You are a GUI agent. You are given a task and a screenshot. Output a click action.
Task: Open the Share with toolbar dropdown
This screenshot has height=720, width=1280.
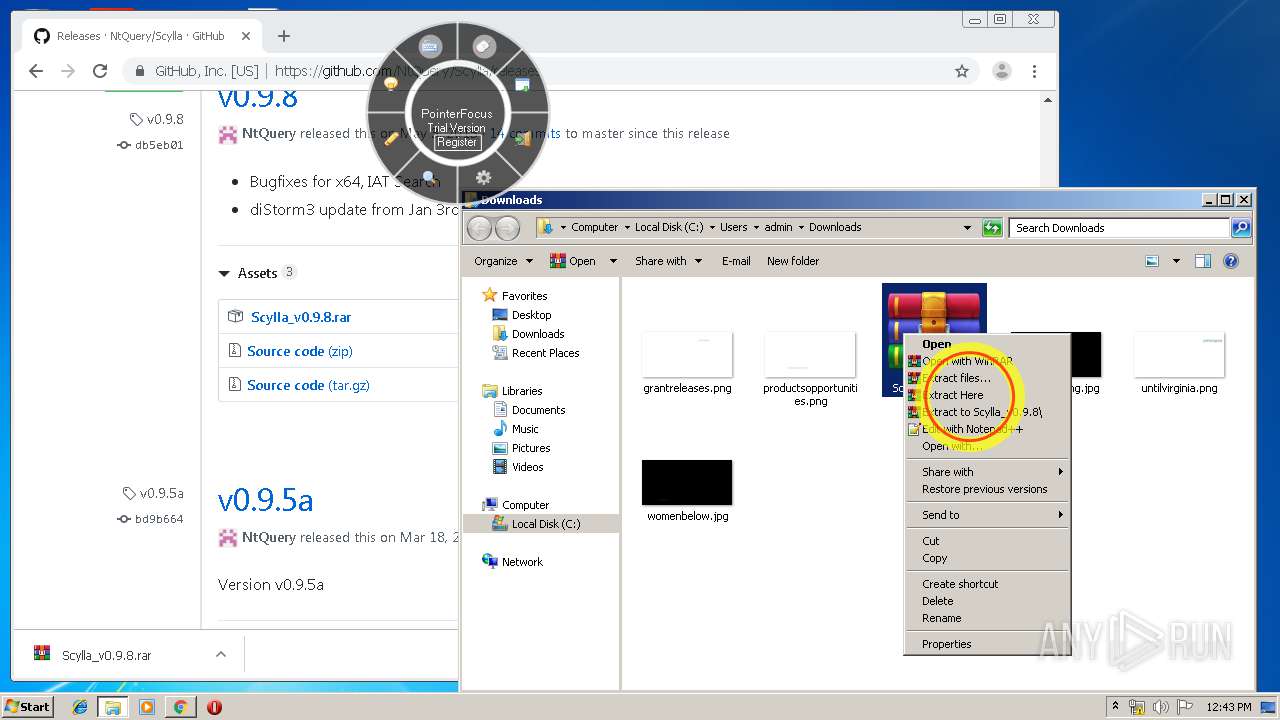(x=667, y=261)
